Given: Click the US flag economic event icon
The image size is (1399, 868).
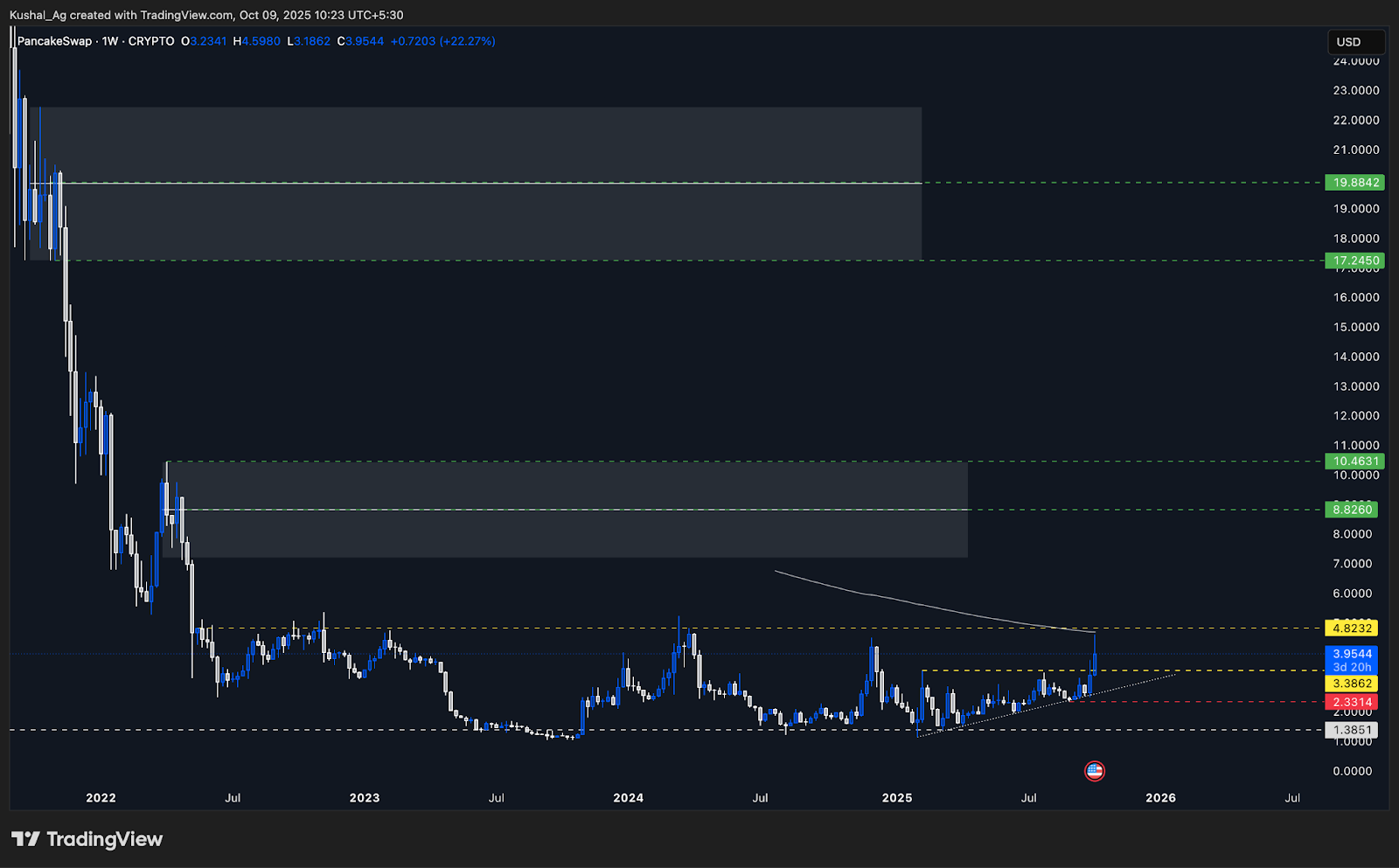Looking at the screenshot, I should tap(1094, 771).
